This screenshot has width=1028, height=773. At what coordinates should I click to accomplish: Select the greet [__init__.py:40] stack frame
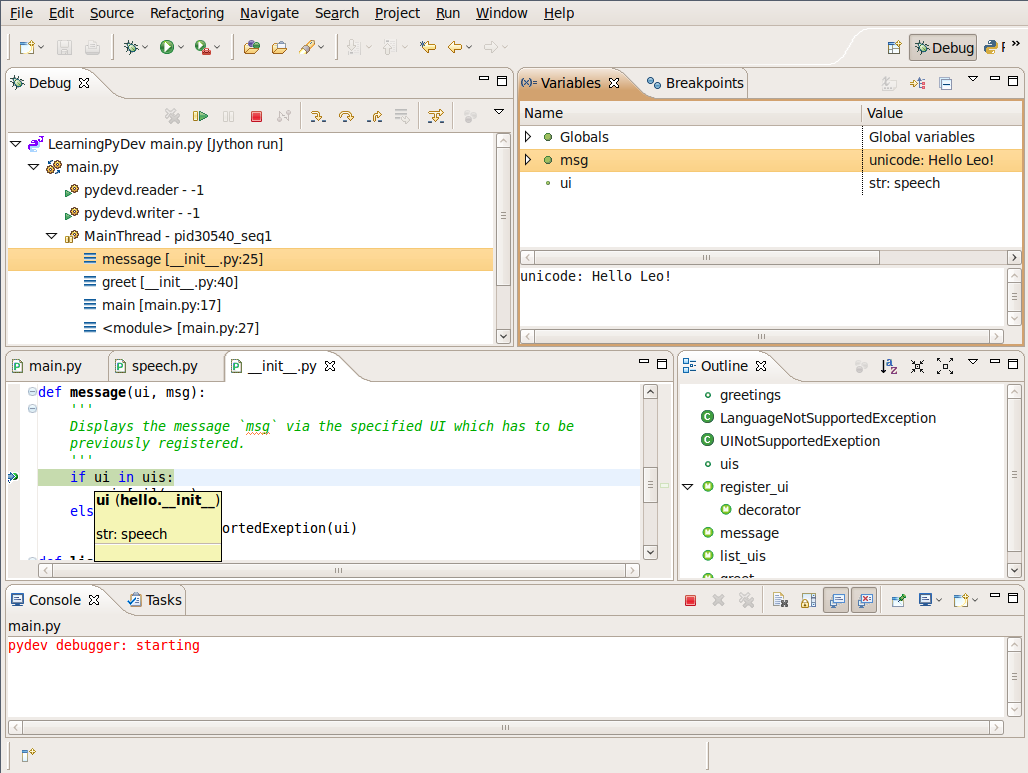tap(170, 282)
